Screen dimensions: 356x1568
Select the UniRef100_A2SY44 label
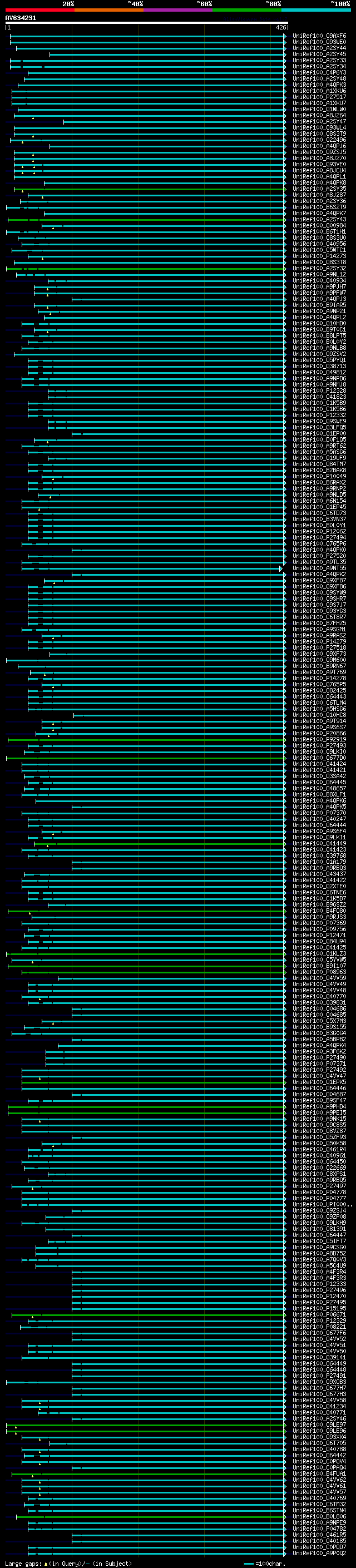pyautogui.click(x=319, y=48)
